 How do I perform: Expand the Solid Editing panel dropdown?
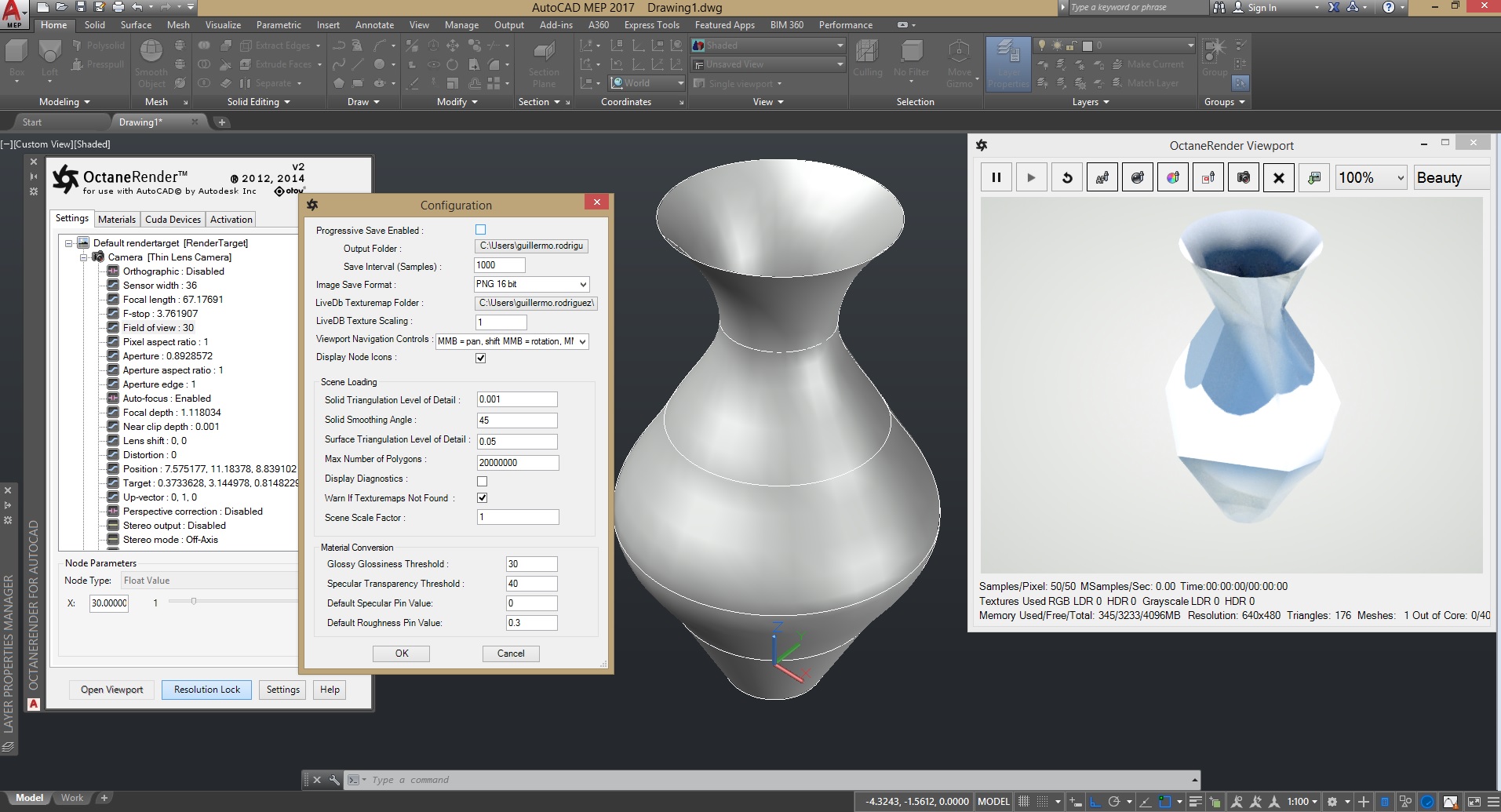tap(259, 102)
